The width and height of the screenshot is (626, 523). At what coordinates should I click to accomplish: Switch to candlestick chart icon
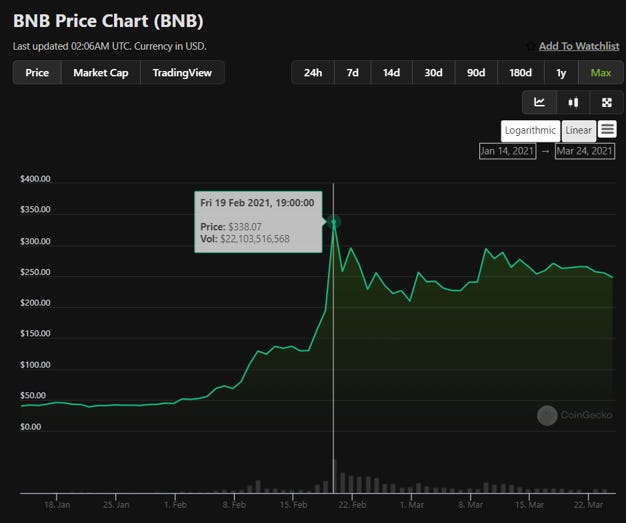pos(573,103)
